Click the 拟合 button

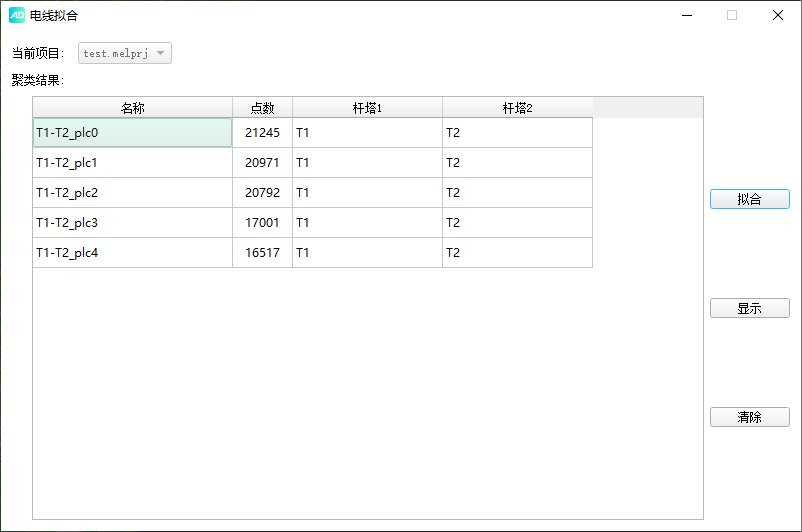749,199
